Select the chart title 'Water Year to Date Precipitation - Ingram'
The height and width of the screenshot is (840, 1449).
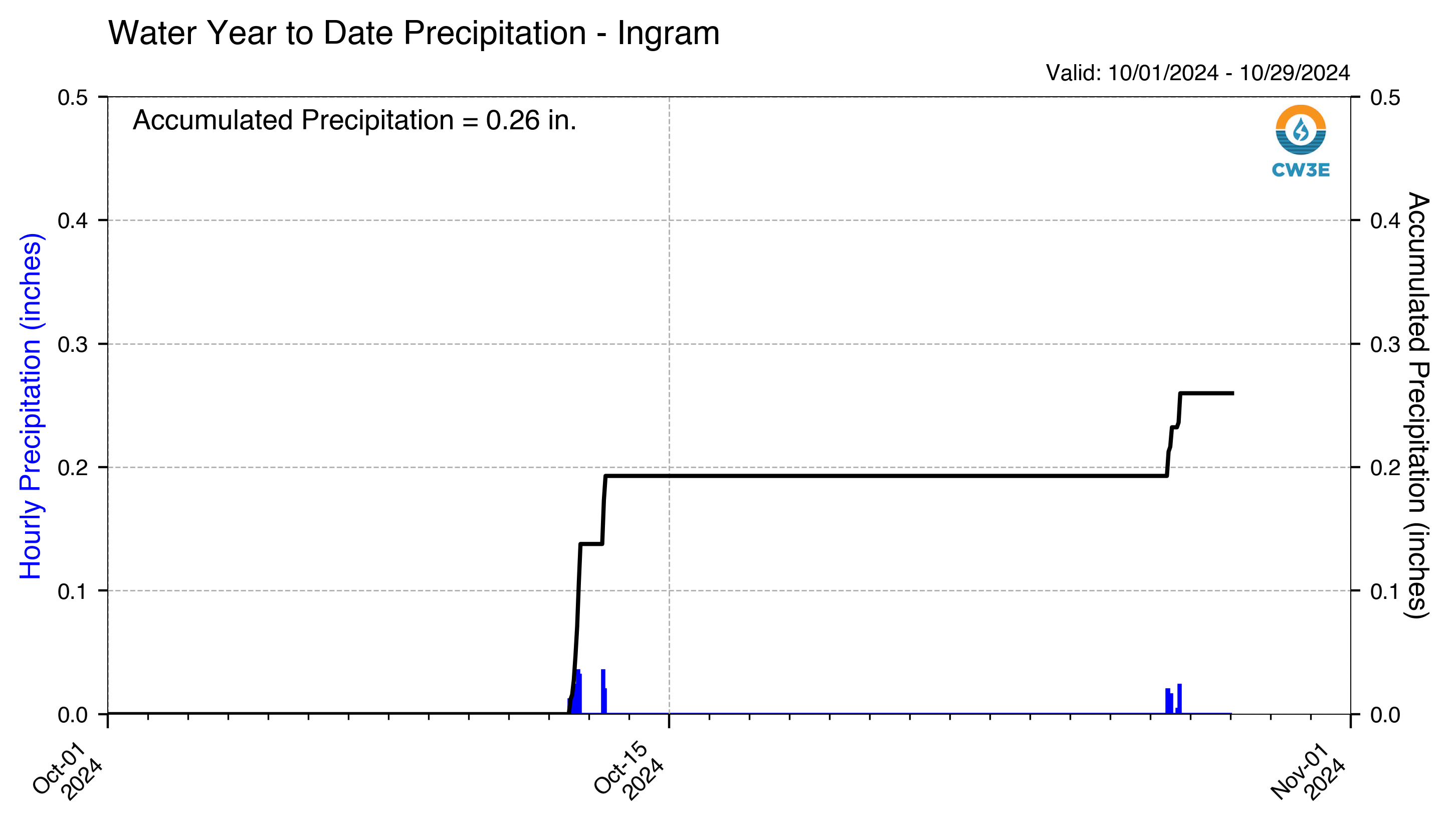413,33
